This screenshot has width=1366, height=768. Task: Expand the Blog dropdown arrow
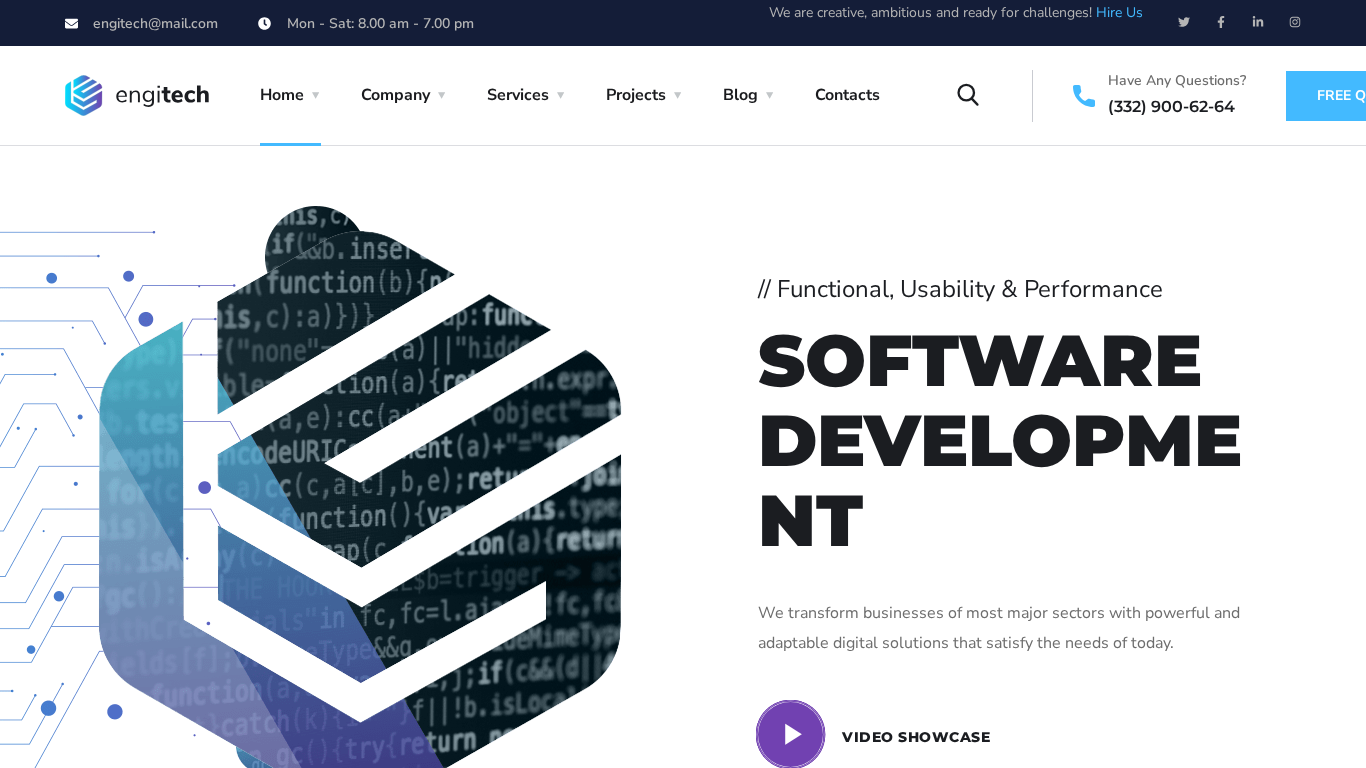click(770, 95)
